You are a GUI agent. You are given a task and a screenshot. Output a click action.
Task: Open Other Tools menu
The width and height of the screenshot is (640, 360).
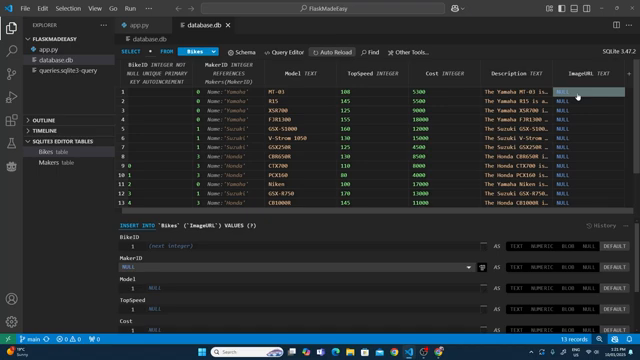tap(408, 52)
